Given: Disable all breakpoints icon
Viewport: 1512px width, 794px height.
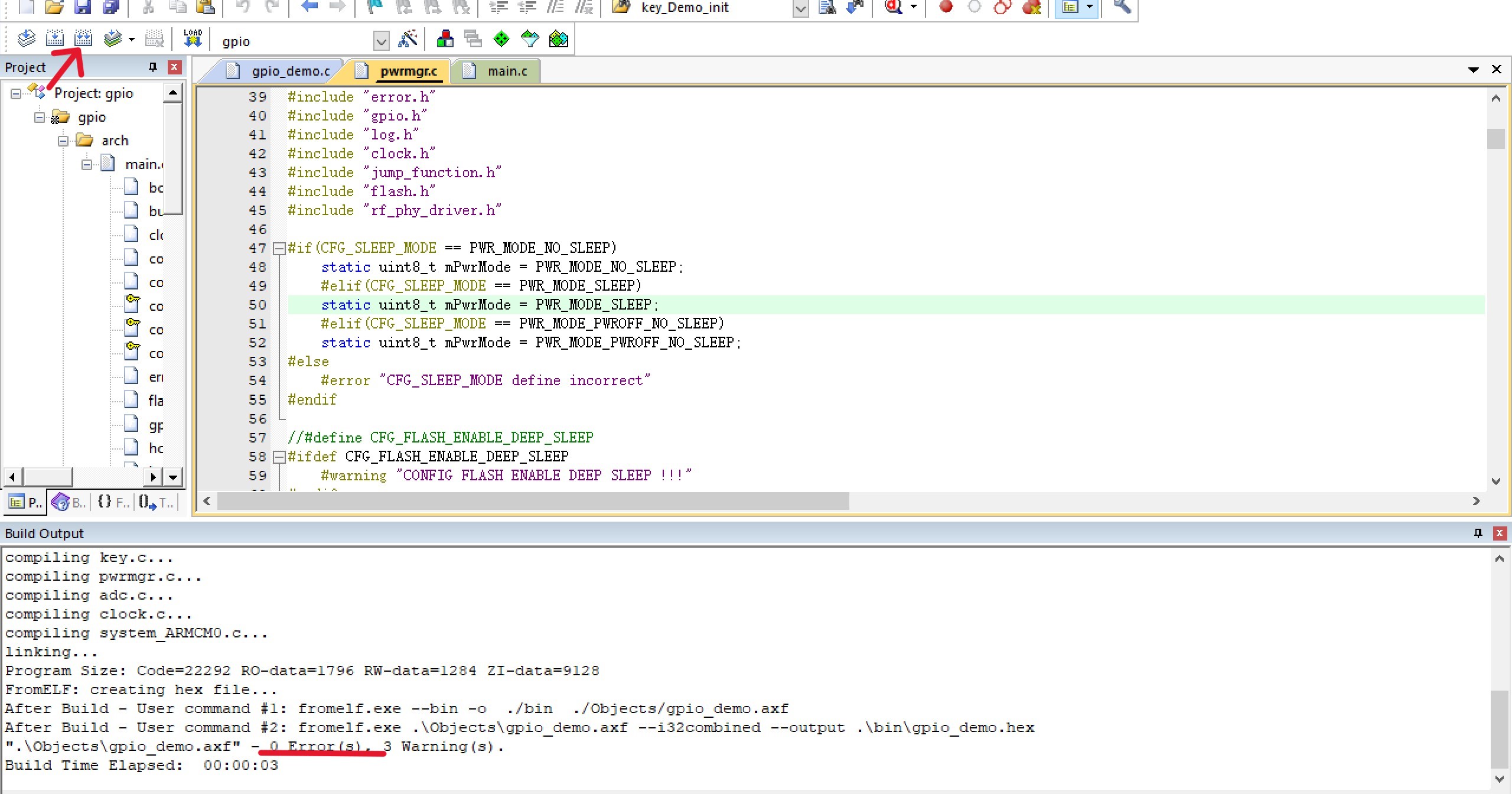Looking at the screenshot, I should 1002,7.
